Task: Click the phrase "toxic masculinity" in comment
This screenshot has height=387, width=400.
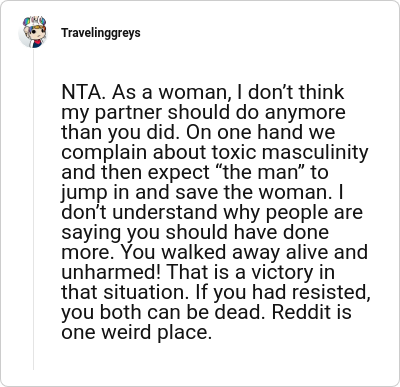Action: point(290,153)
